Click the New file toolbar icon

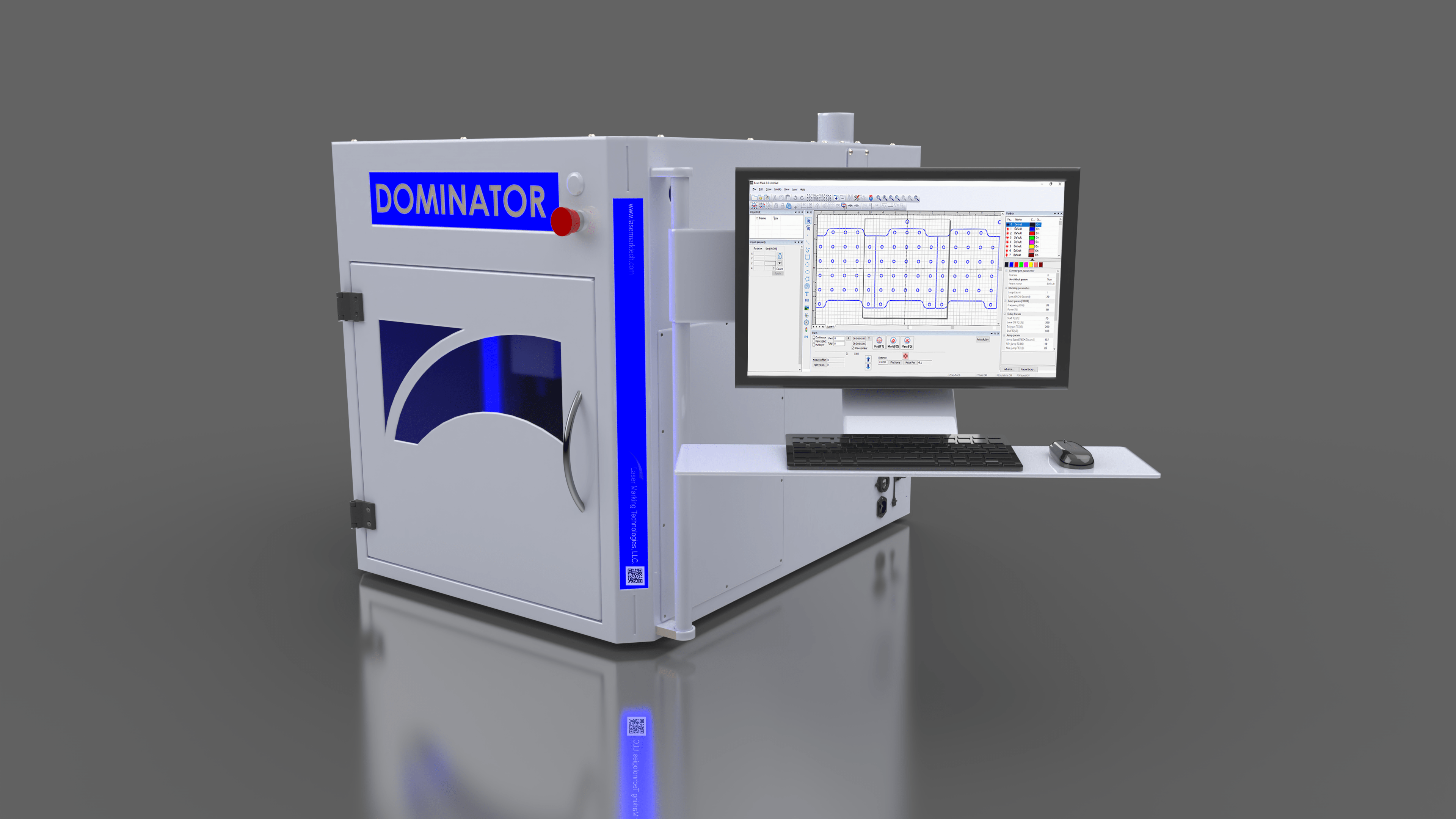(755, 198)
